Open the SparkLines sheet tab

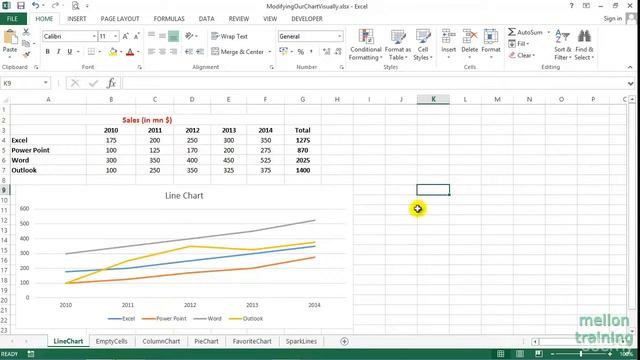[301, 341]
